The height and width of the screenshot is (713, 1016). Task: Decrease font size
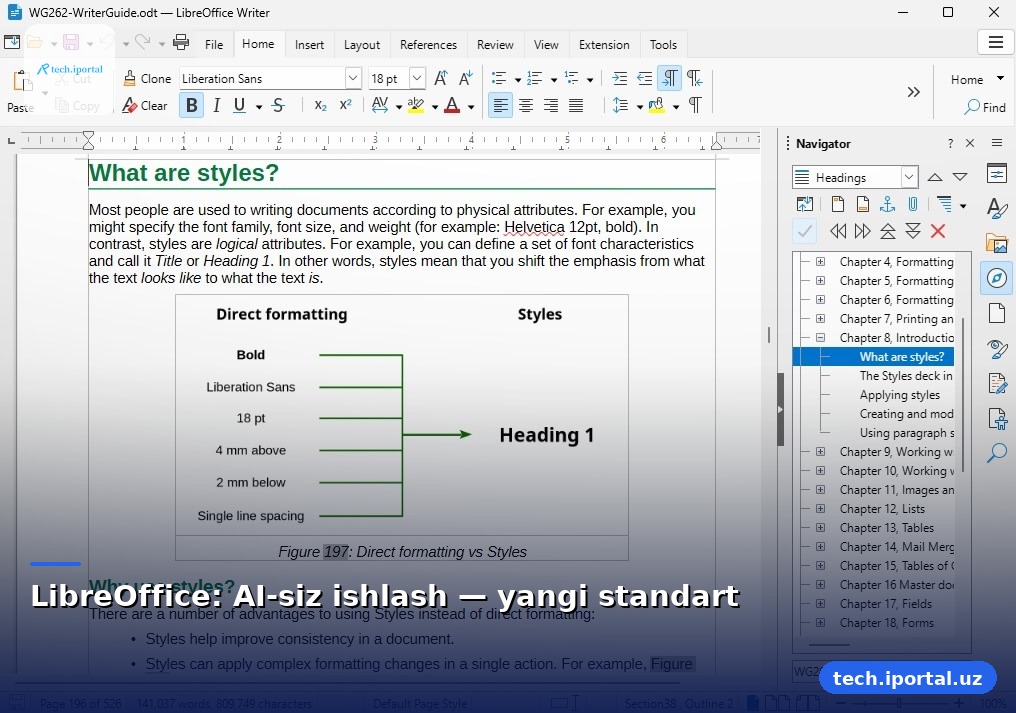465,78
